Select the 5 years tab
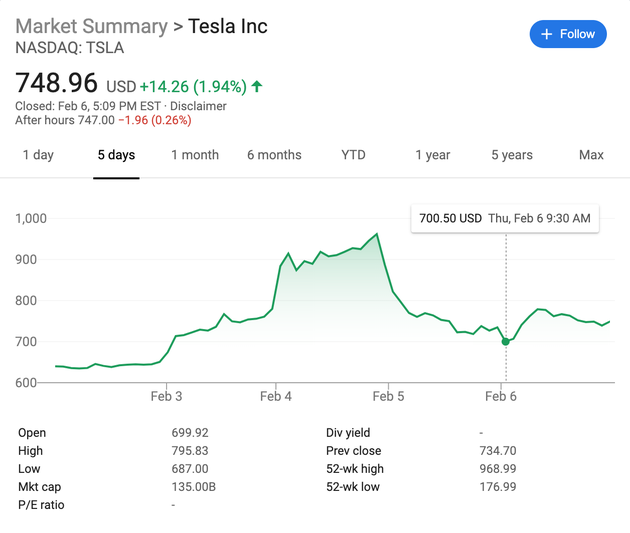 pos(512,155)
